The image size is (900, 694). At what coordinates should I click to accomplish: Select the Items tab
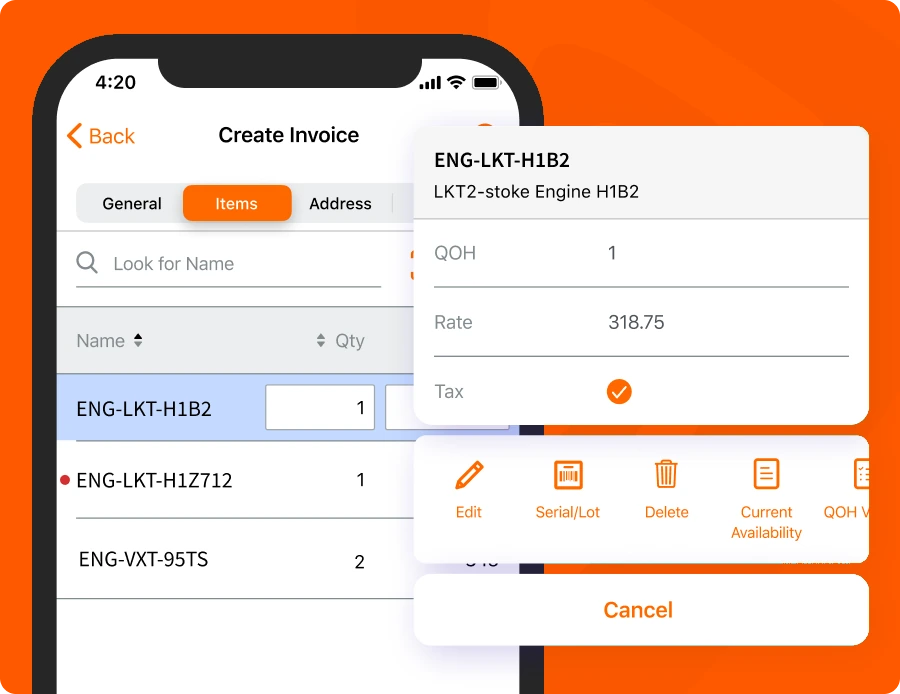pyautogui.click(x=237, y=203)
